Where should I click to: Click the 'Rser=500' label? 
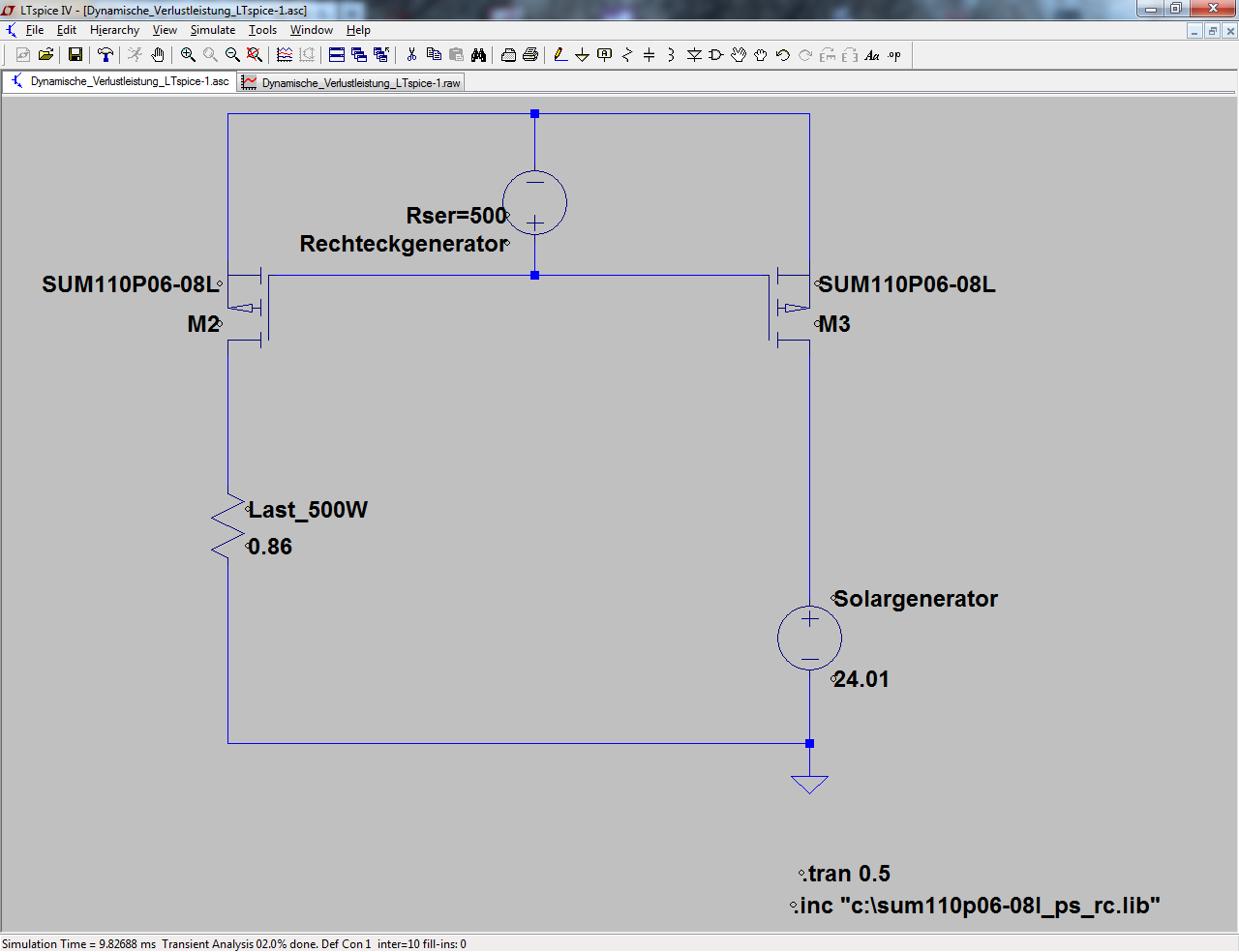tap(457, 216)
